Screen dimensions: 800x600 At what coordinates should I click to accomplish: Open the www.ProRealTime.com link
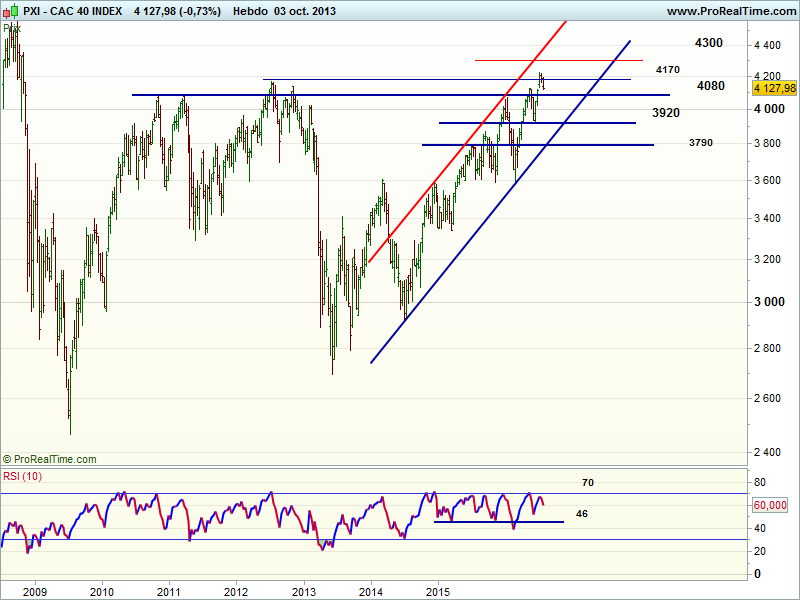(730, 11)
